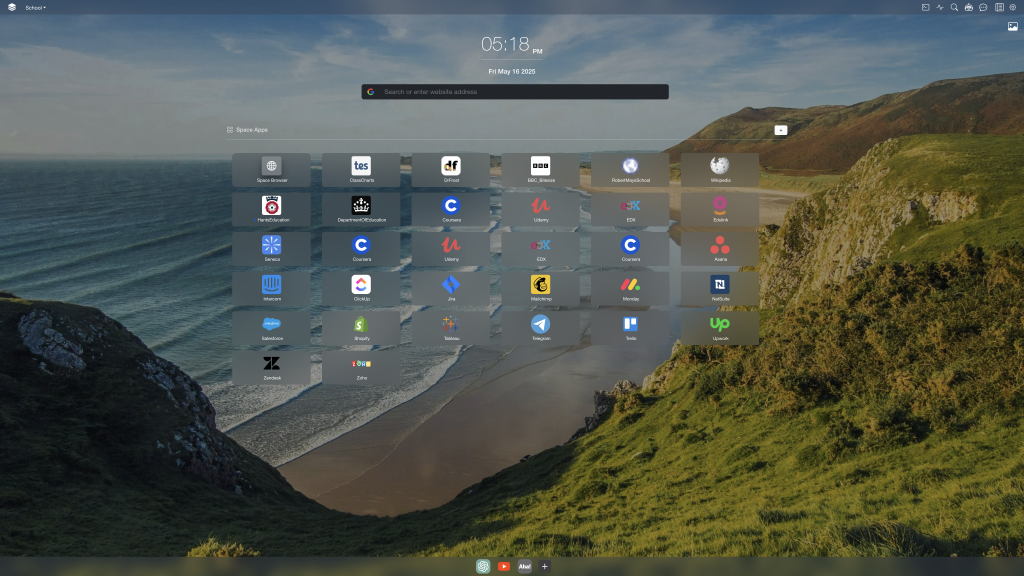Open the Telegram app tile
The width and height of the screenshot is (1024, 576).
tap(541, 328)
